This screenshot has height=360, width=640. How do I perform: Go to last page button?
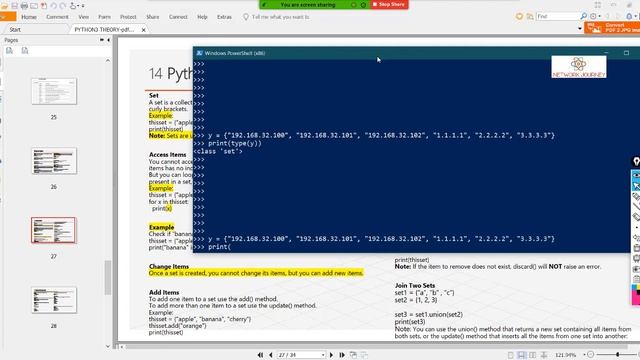342,355
